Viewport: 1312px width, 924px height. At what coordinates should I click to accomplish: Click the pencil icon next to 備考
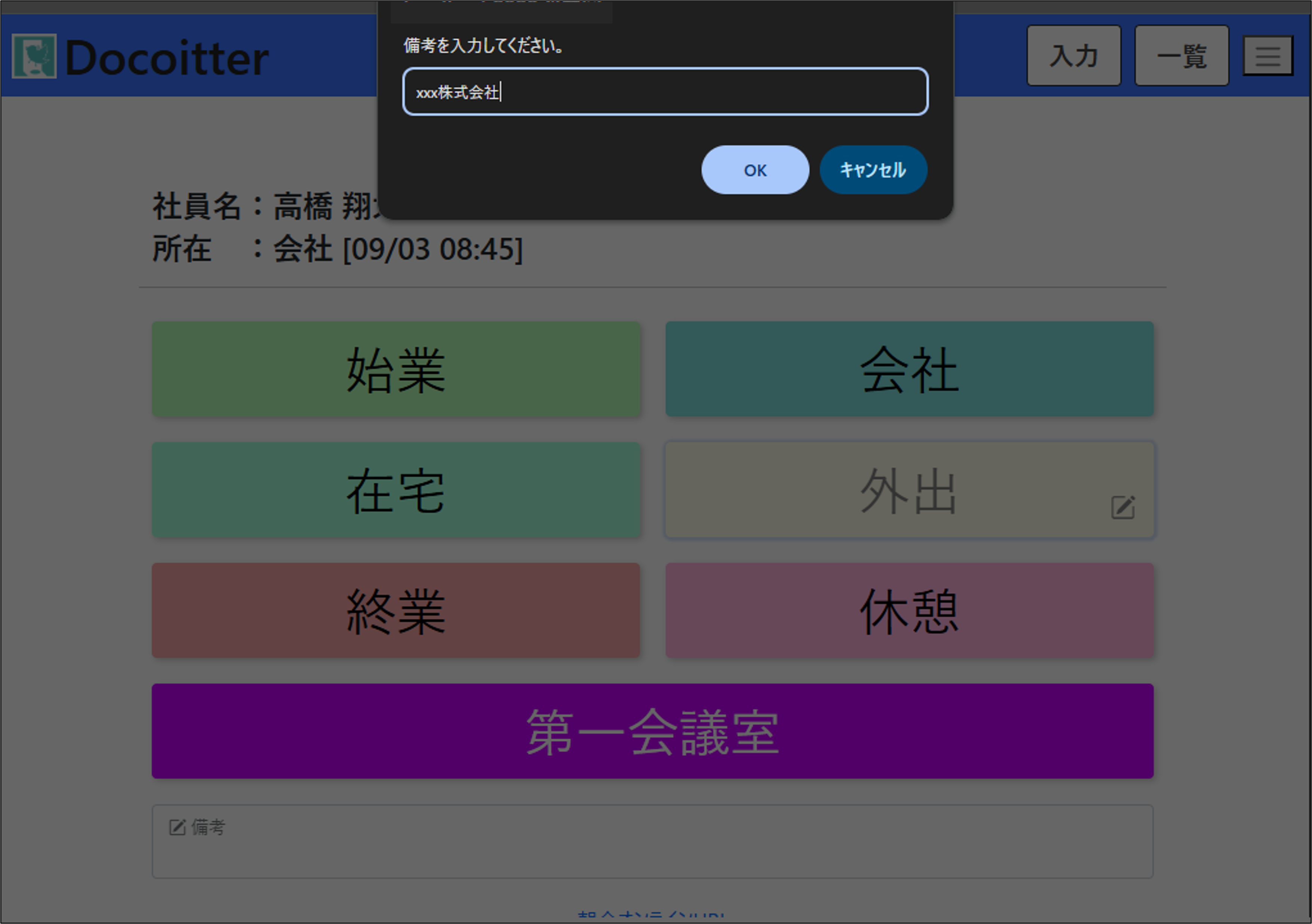coord(177,827)
